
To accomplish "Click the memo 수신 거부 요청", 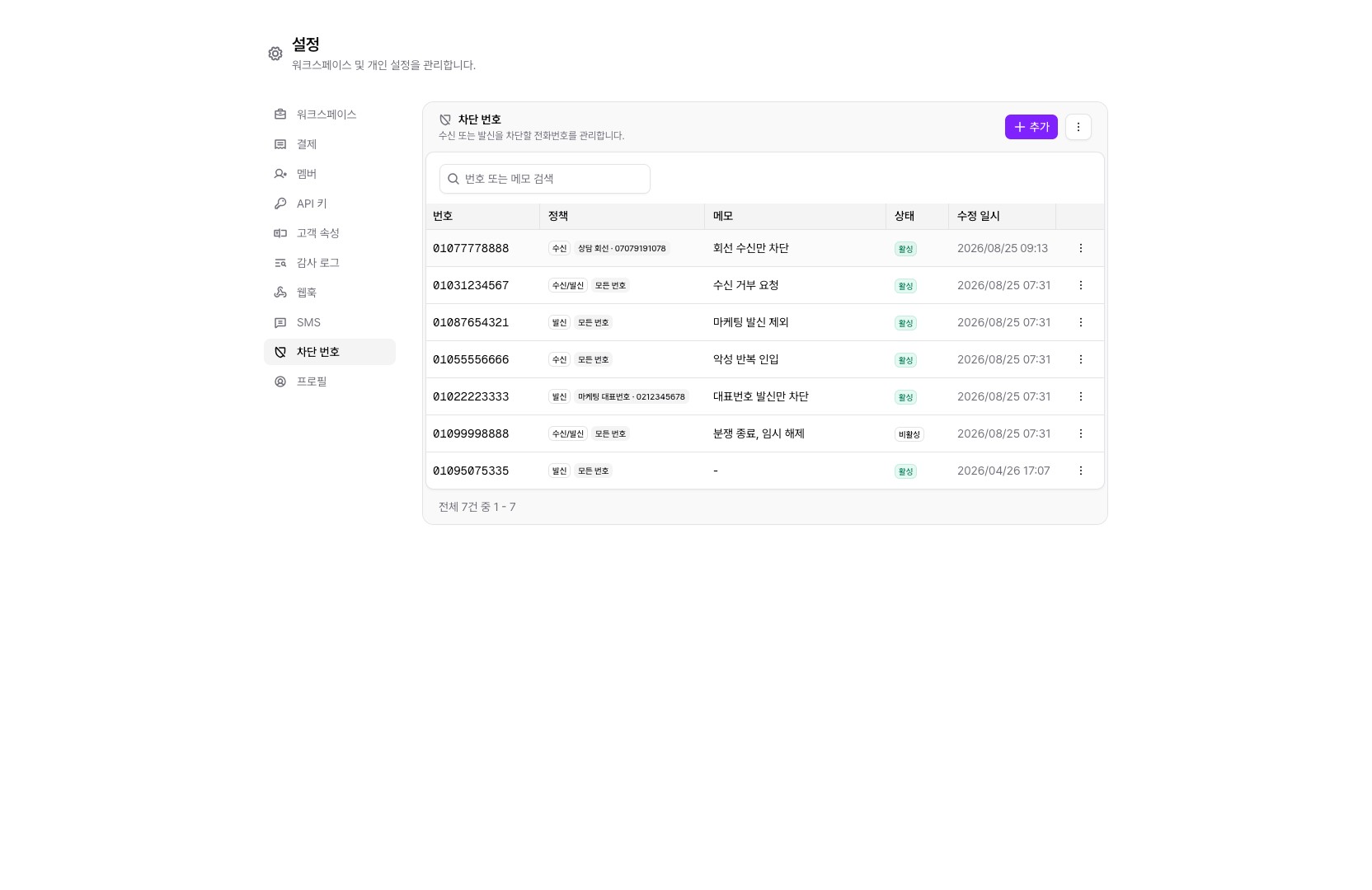I will [746, 285].
